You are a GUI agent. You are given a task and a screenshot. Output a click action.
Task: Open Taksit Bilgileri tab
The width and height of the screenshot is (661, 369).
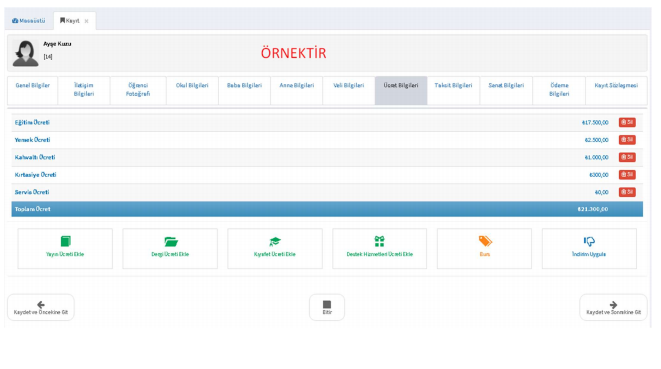tap(454, 90)
